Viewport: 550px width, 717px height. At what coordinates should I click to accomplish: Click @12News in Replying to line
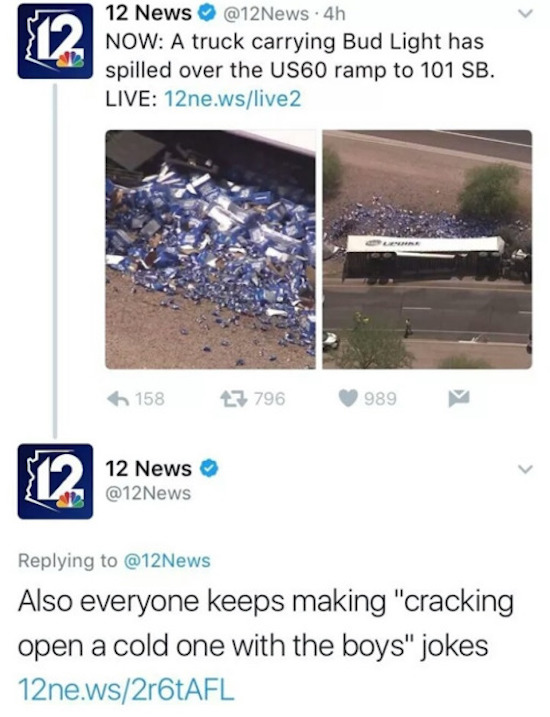click(167, 561)
